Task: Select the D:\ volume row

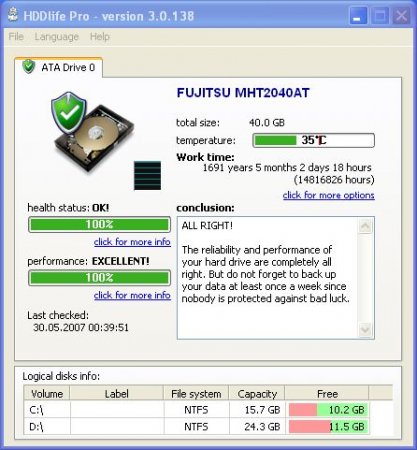Action: pyautogui.click(x=208, y=426)
